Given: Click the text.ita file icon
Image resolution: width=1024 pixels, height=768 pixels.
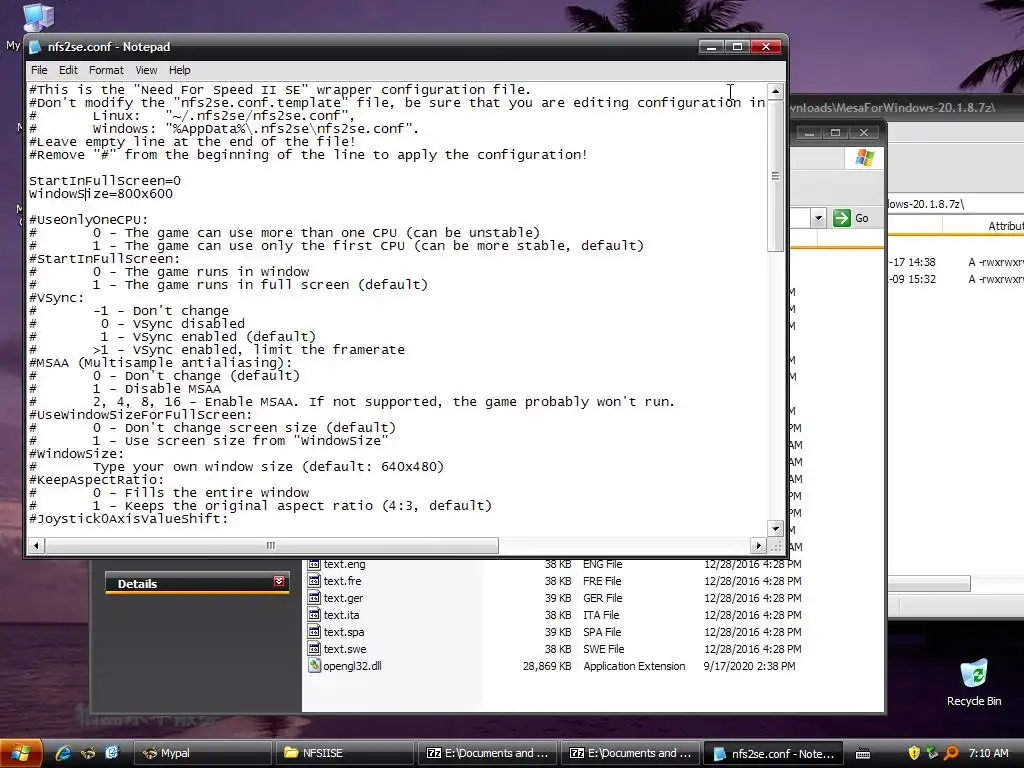Looking at the screenshot, I should [x=314, y=615].
